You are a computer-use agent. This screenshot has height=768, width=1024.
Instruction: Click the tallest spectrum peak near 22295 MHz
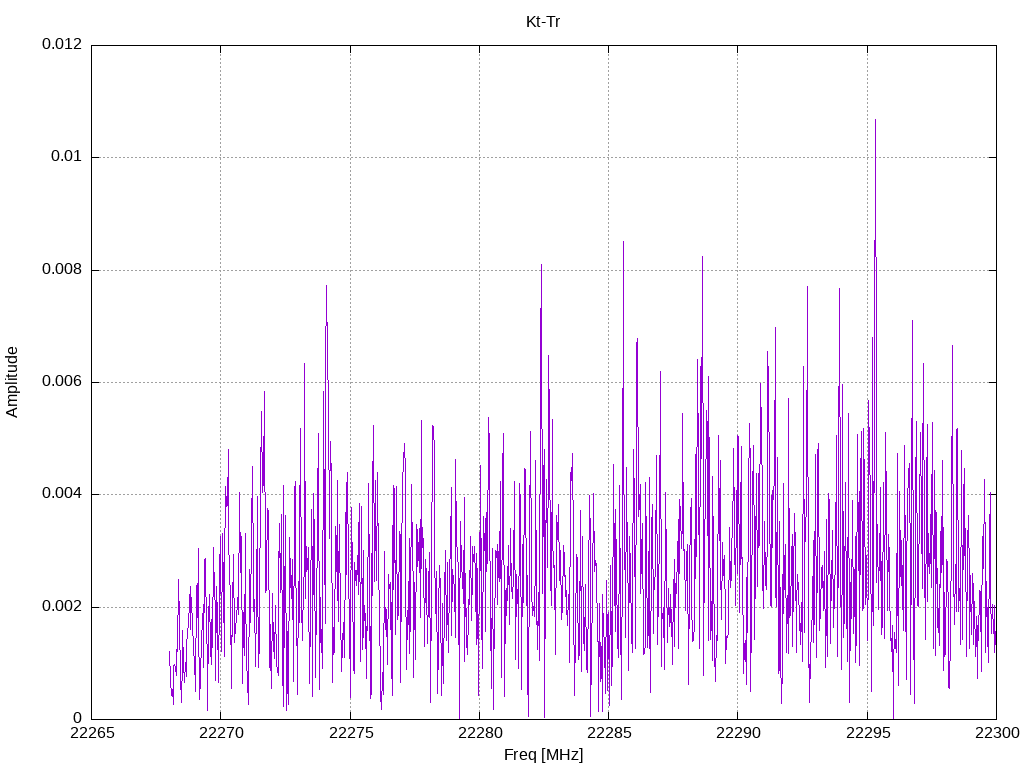(x=875, y=121)
